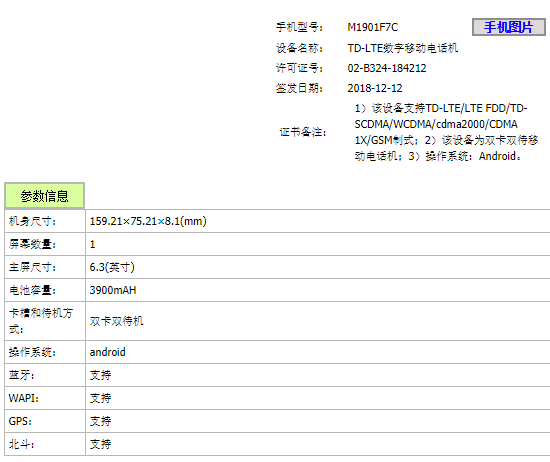The height and width of the screenshot is (462, 550).
Task: Select the 机身尺寸 dimensions value
Action: tap(148, 221)
